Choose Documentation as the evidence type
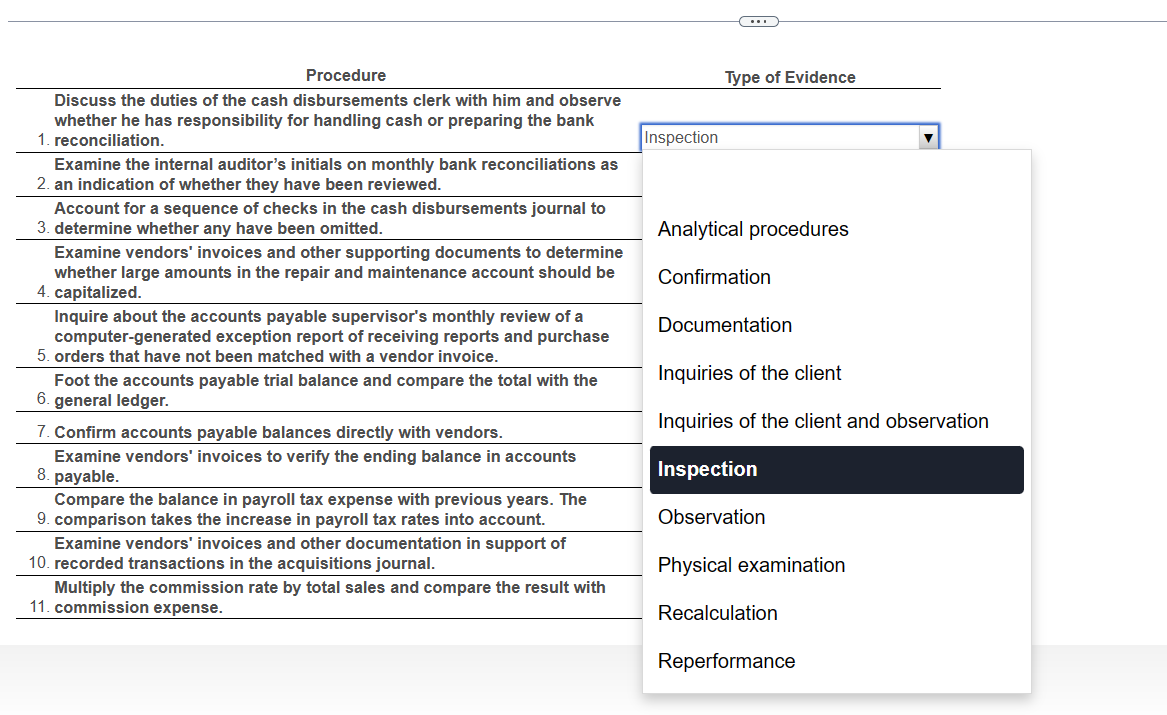Image resolution: width=1167 pixels, height=715 pixels. [x=724, y=325]
